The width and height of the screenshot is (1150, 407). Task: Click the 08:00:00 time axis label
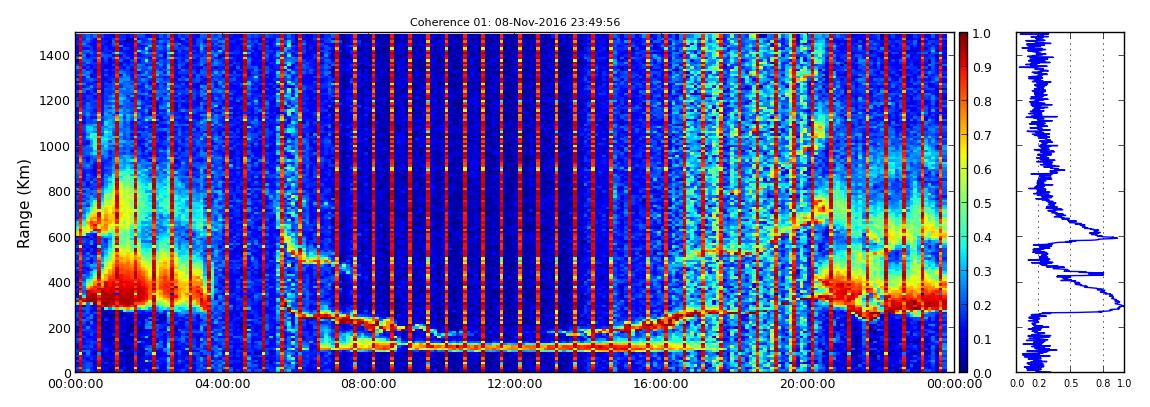tap(366, 384)
